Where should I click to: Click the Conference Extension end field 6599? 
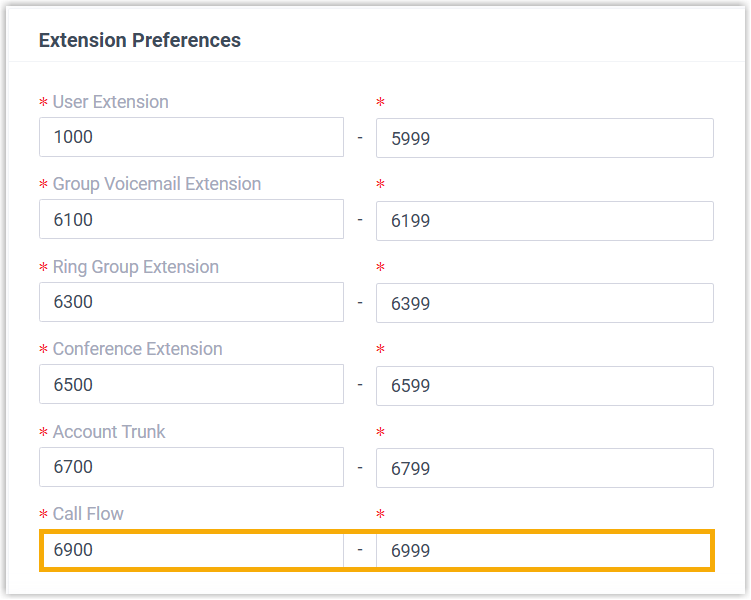544,386
